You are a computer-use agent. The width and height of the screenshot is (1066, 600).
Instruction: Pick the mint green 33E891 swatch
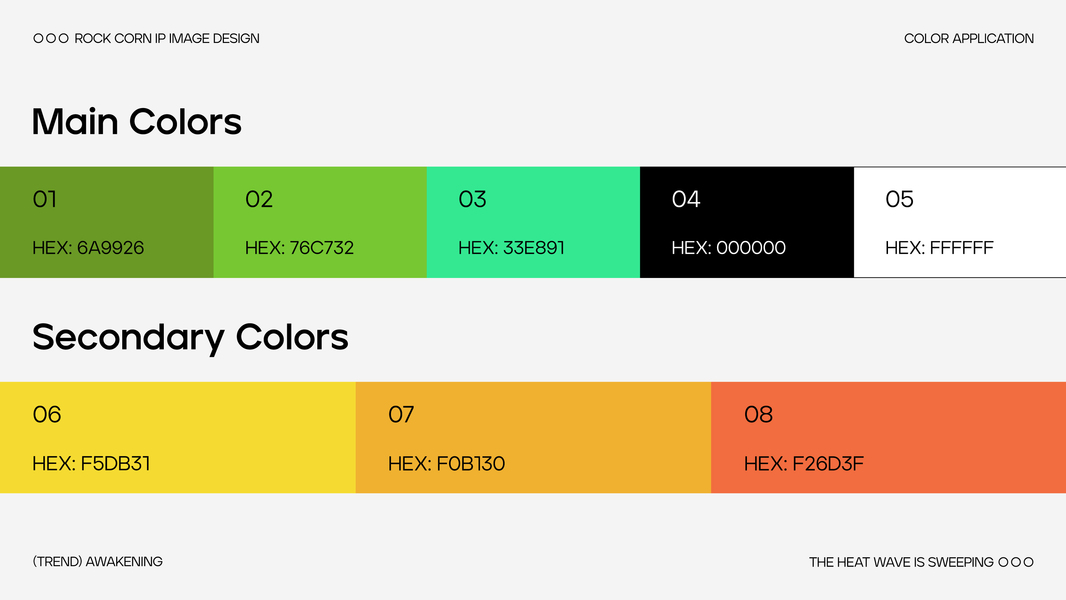coord(533,222)
